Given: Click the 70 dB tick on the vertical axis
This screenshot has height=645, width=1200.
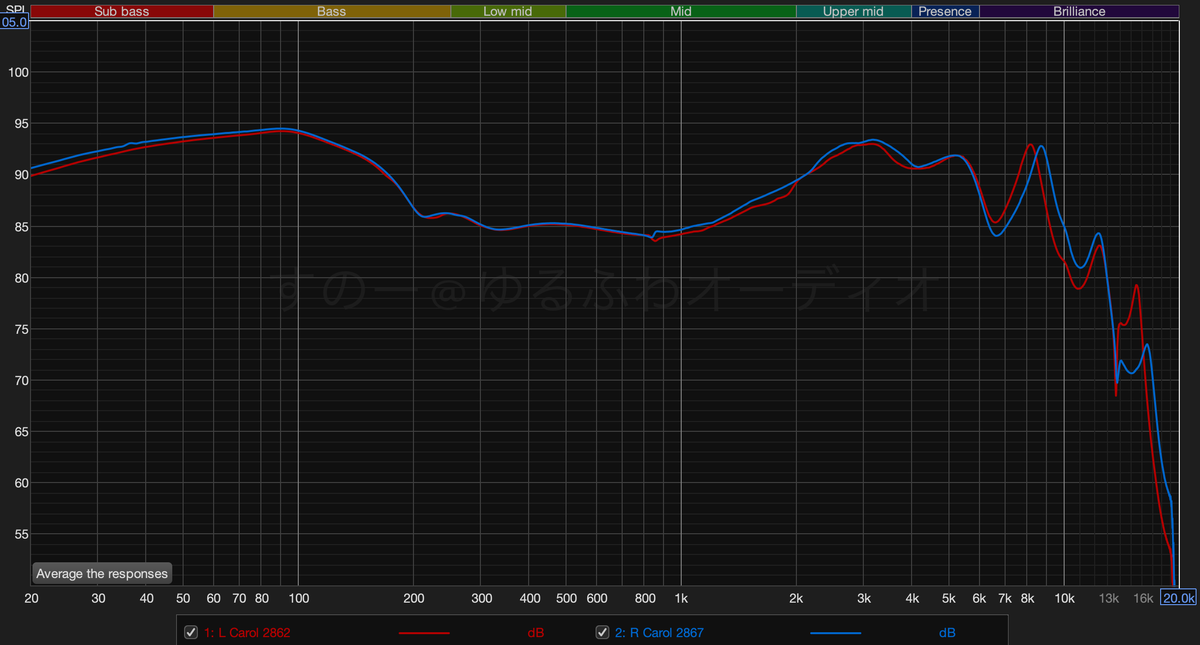Looking at the screenshot, I should (20, 381).
